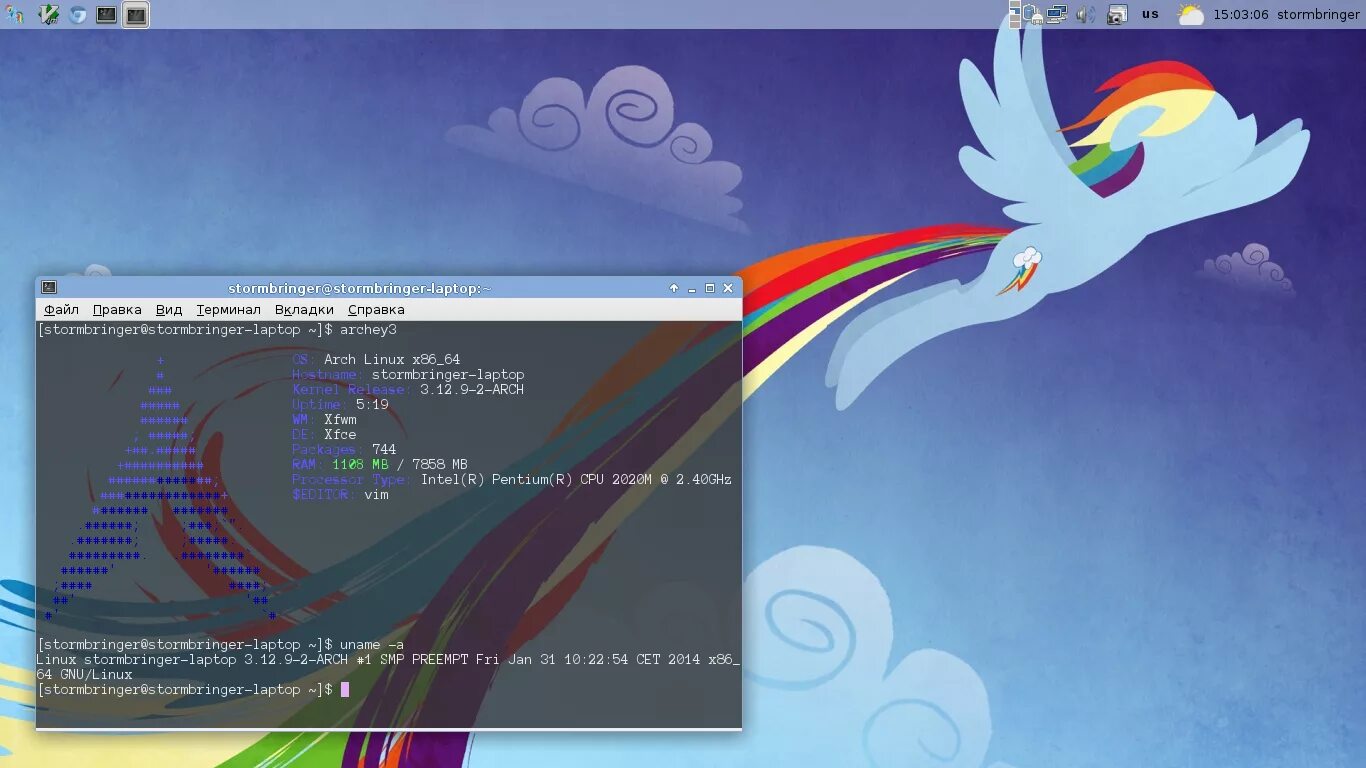This screenshot has width=1366, height=768.
Task: Click the kernel release '3.12.9-2-ARCH' in archey output
Action: point(472,390)
